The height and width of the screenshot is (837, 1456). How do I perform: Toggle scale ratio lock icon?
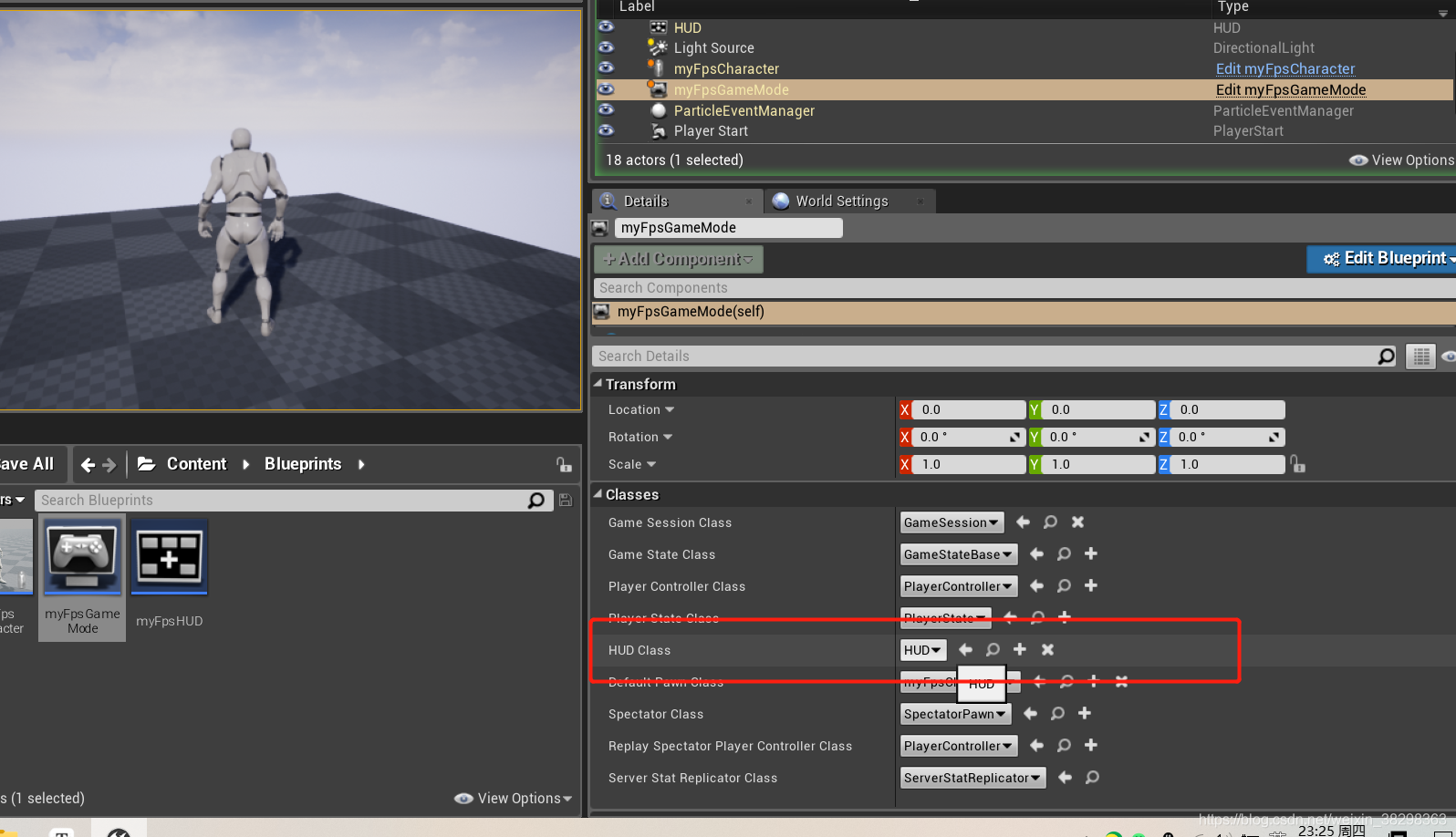[1297, 465]
